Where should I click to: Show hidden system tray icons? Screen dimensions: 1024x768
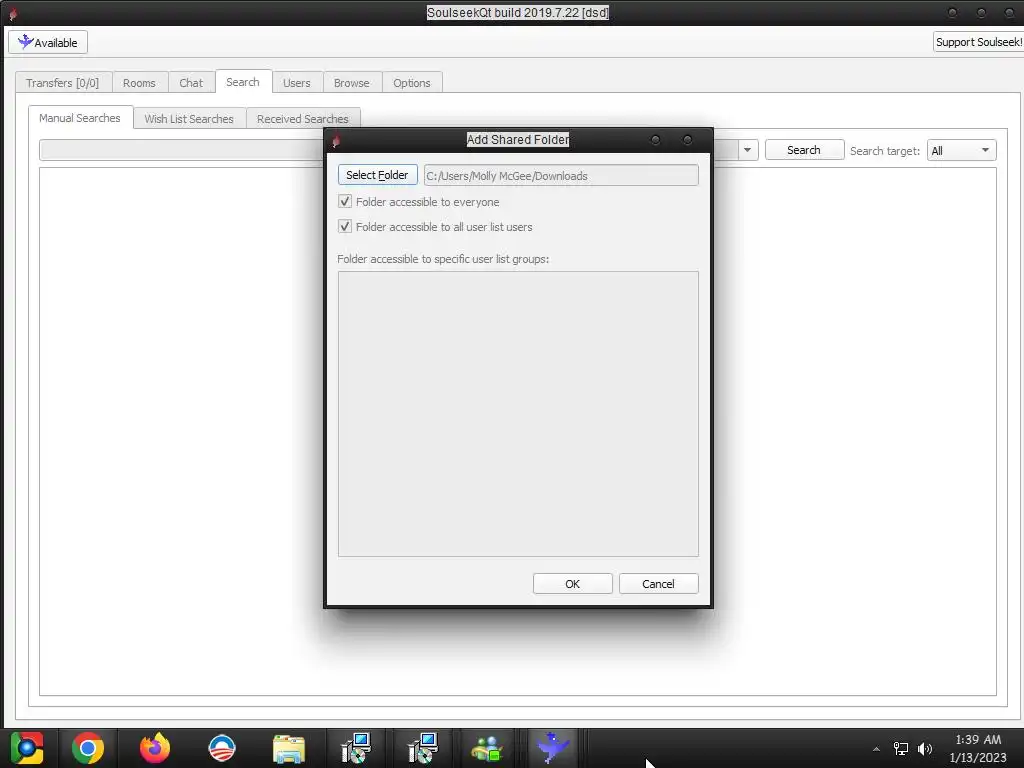pos(876,749)
